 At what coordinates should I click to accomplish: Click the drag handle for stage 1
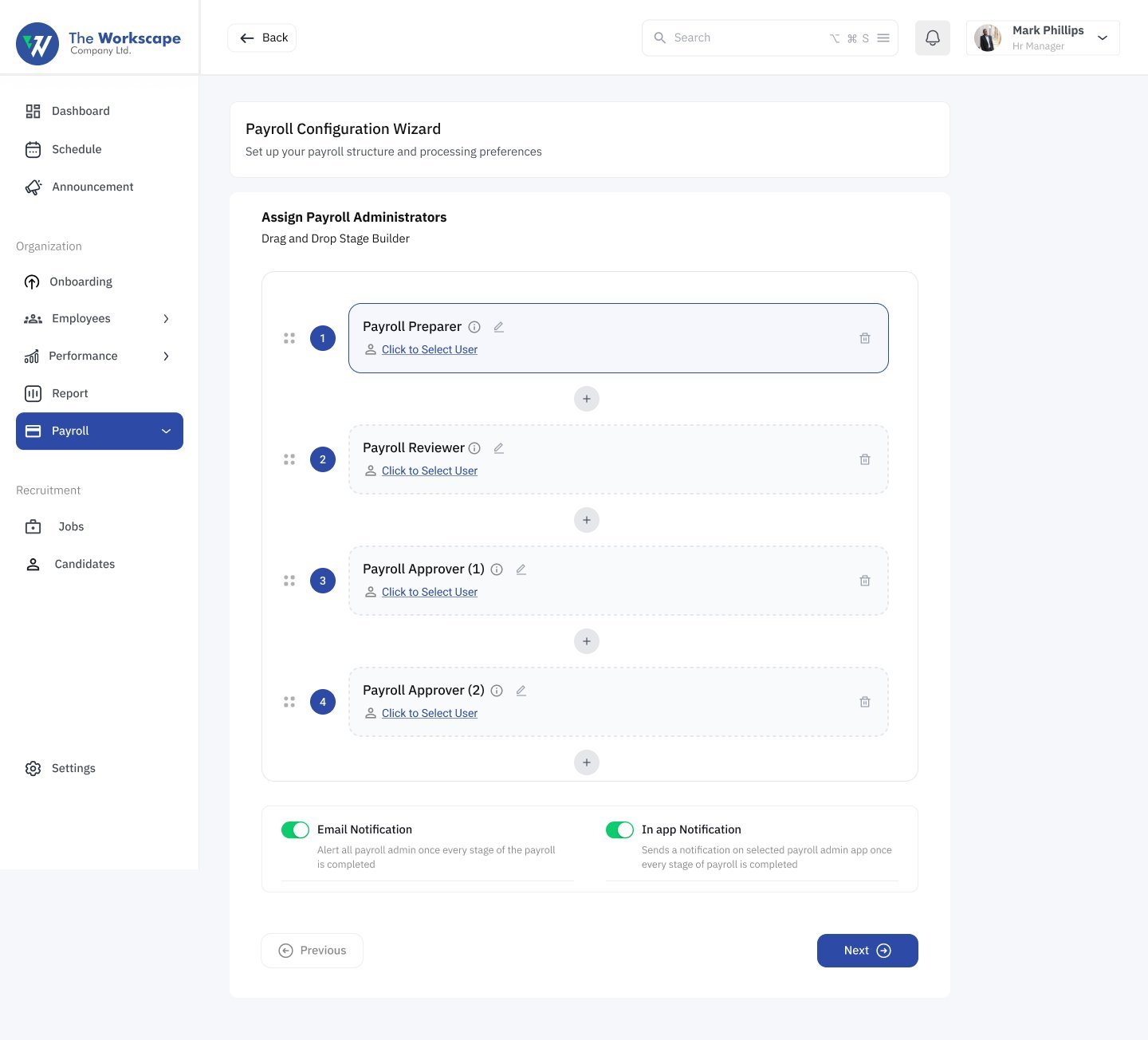click(289, 338)
